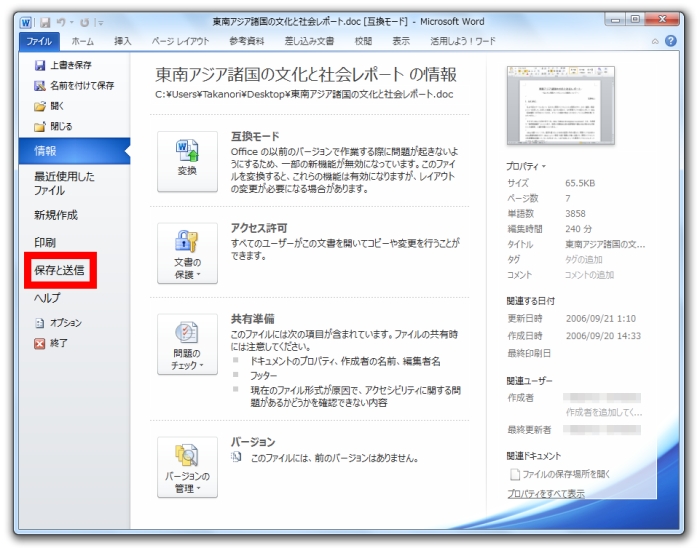
Task: Open 印刷 (Print) section
Action: click(x=45, y=242)
